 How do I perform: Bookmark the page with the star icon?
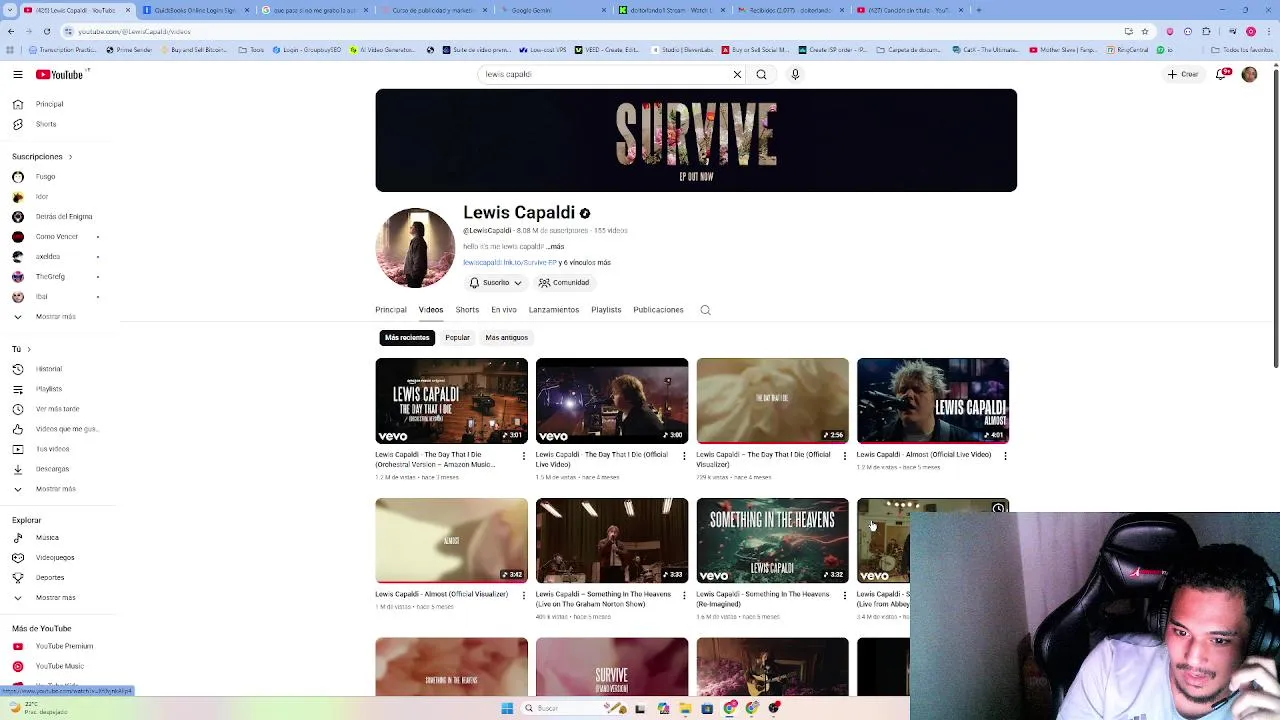pyautogui.click(x=1145, y=31)
